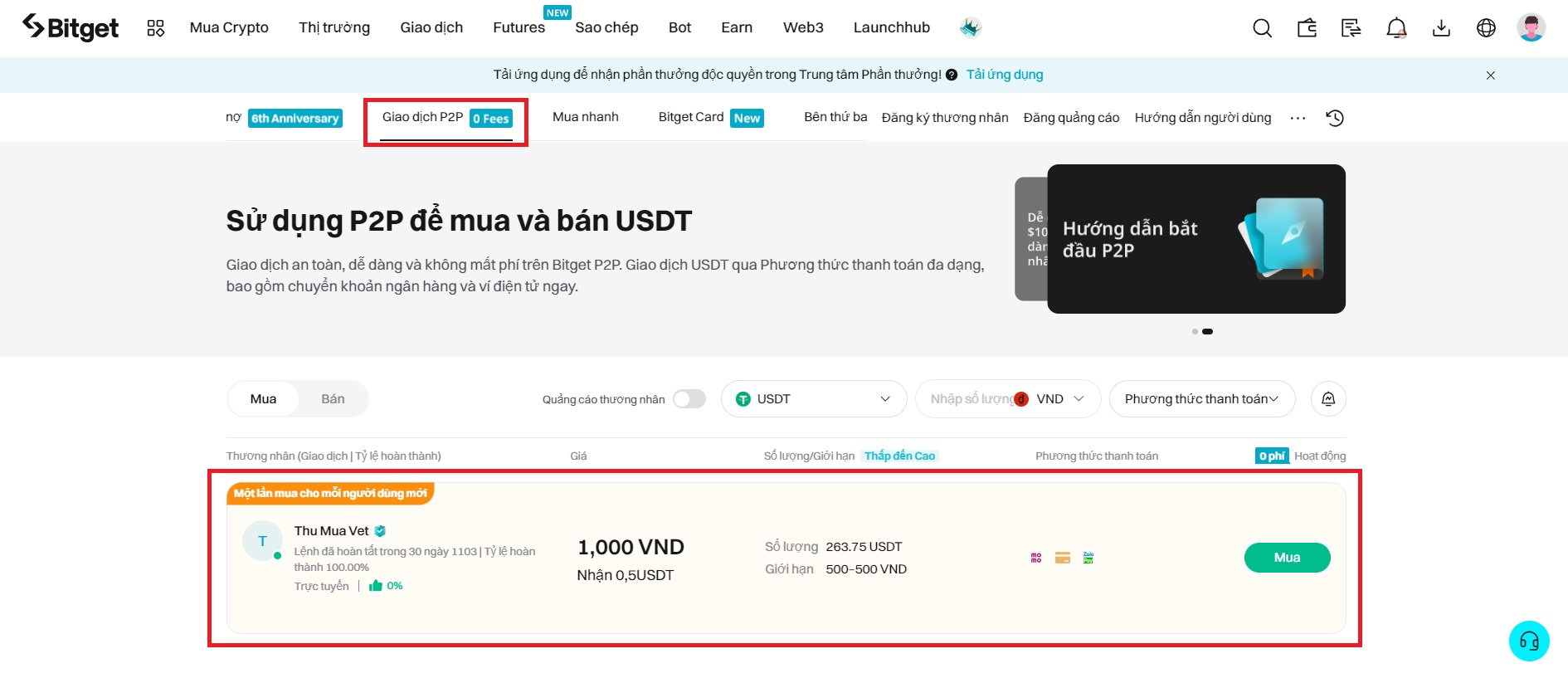Open the wallet assets icon
The width and height of the screenshot is (1568, 678).
[x=1307, y=28]
